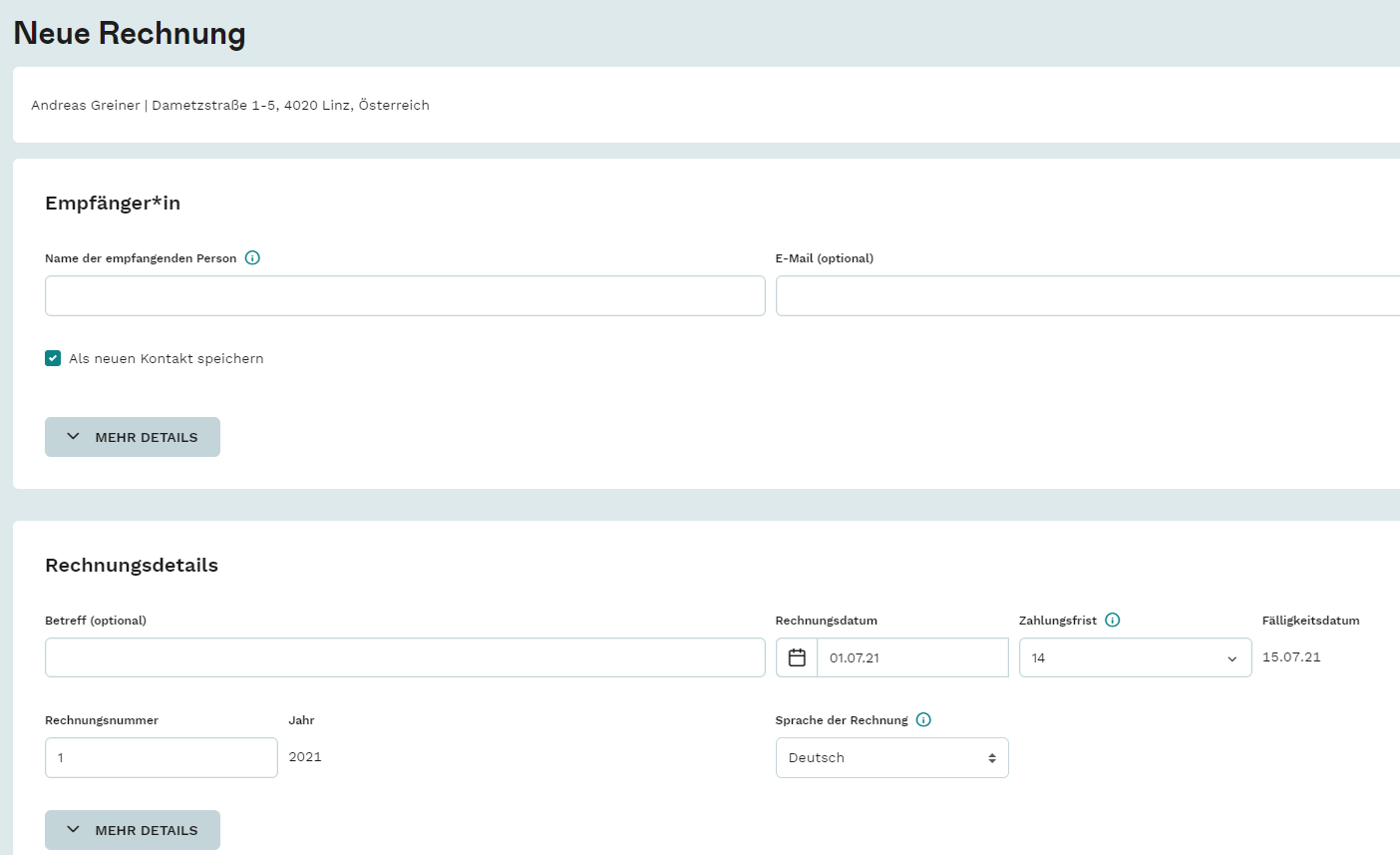1400x855 pixels.
Task: Expand MEHR DETAILS under Rechnungsdetails
Action: point(133,830)
